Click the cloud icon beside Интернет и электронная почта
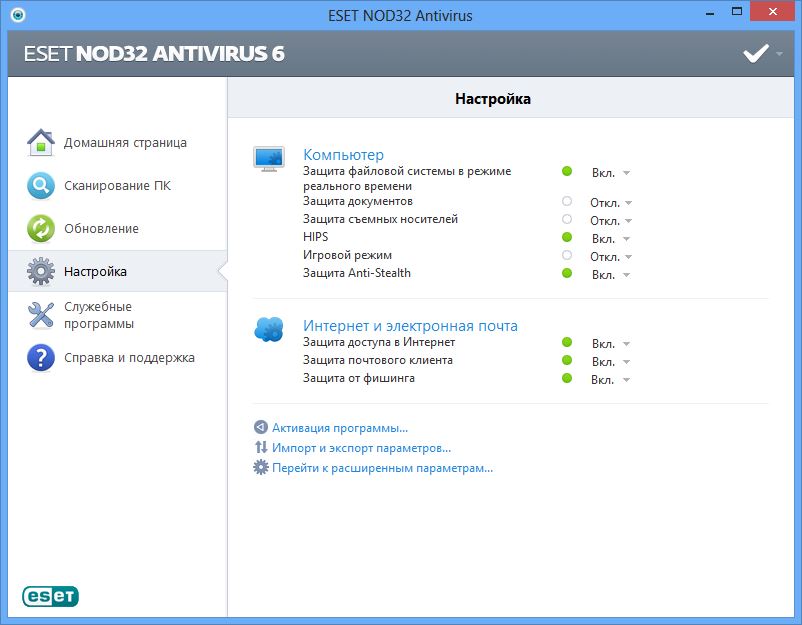The width and height of the screenshot is (802, 625). (268, 329)
